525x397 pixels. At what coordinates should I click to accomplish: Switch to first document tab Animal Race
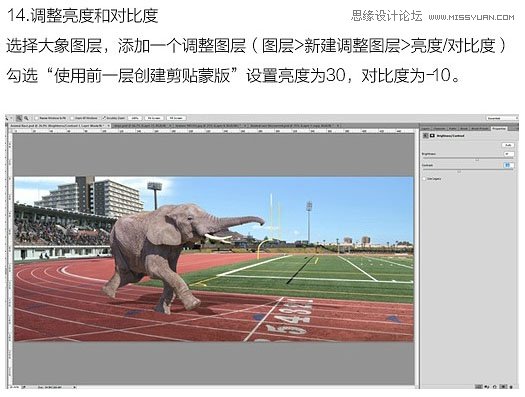[59, 126]
